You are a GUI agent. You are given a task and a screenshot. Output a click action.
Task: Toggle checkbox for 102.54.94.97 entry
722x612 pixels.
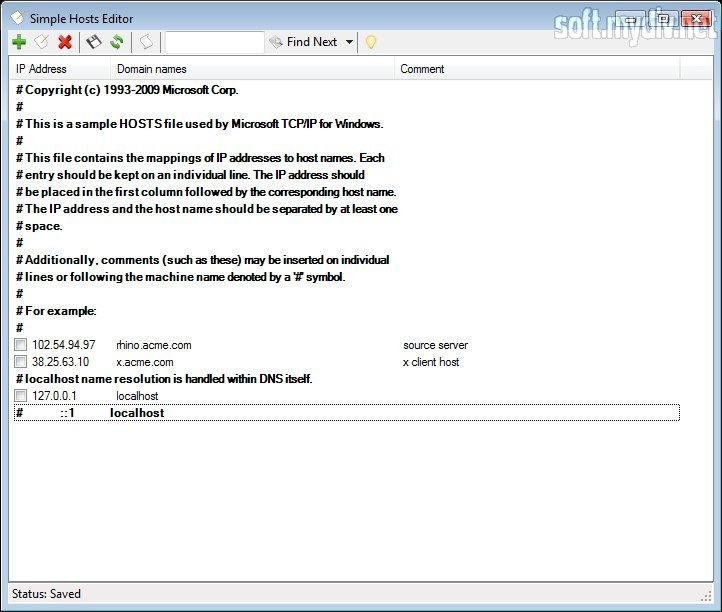(x=20, y=344)
